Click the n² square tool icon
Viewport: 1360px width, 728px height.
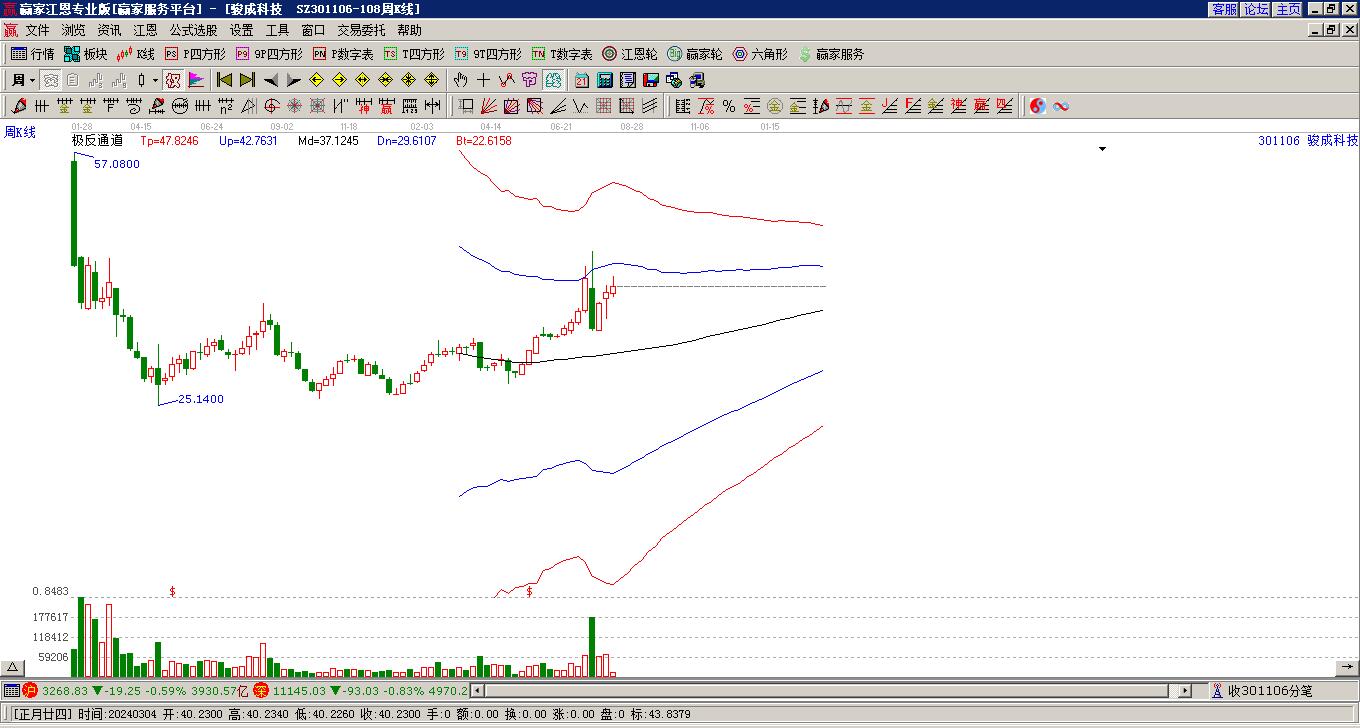[226, 106]
